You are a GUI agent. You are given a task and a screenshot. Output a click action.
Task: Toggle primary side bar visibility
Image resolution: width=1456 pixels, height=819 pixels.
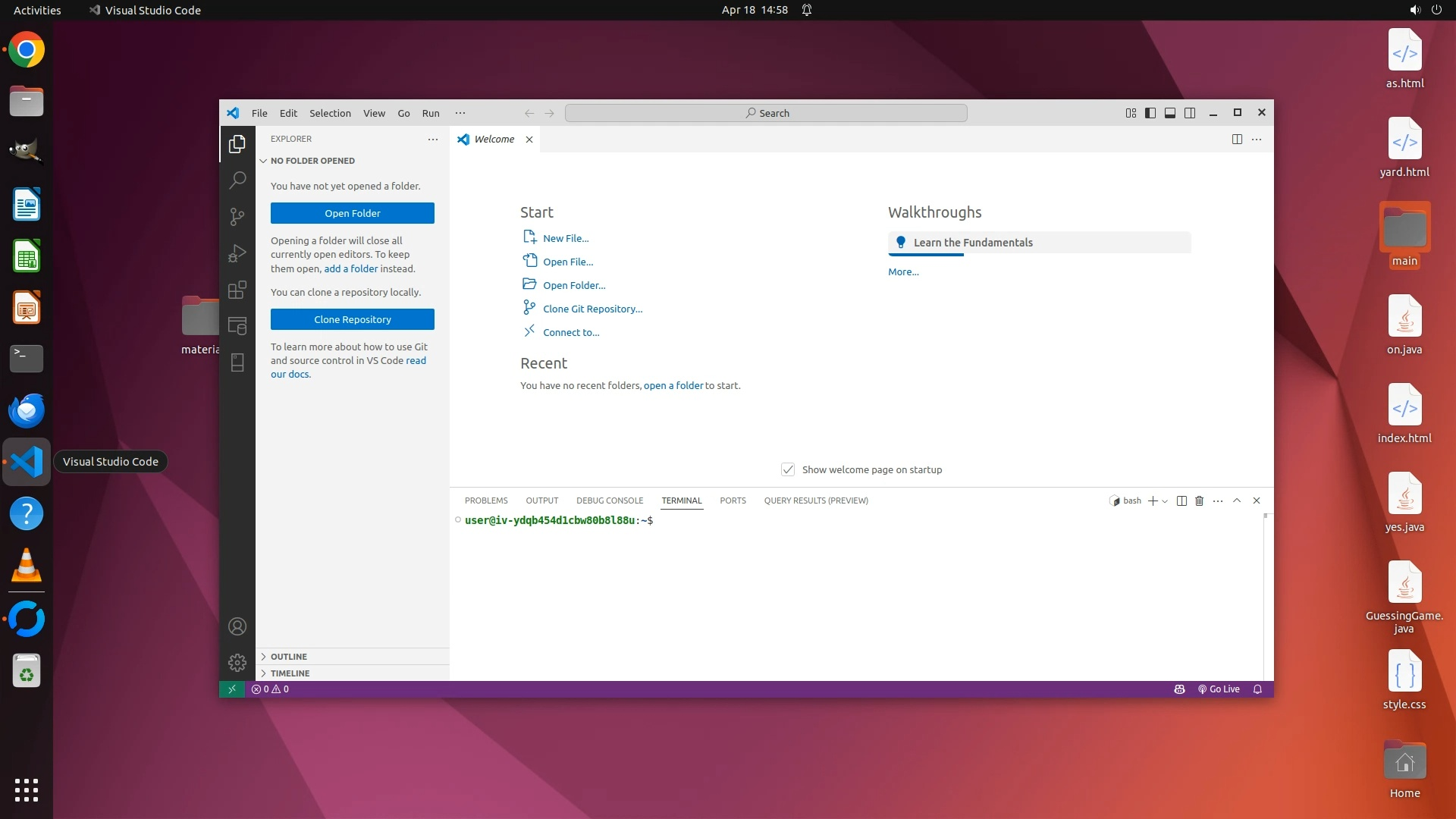(x=1150, y=113)
